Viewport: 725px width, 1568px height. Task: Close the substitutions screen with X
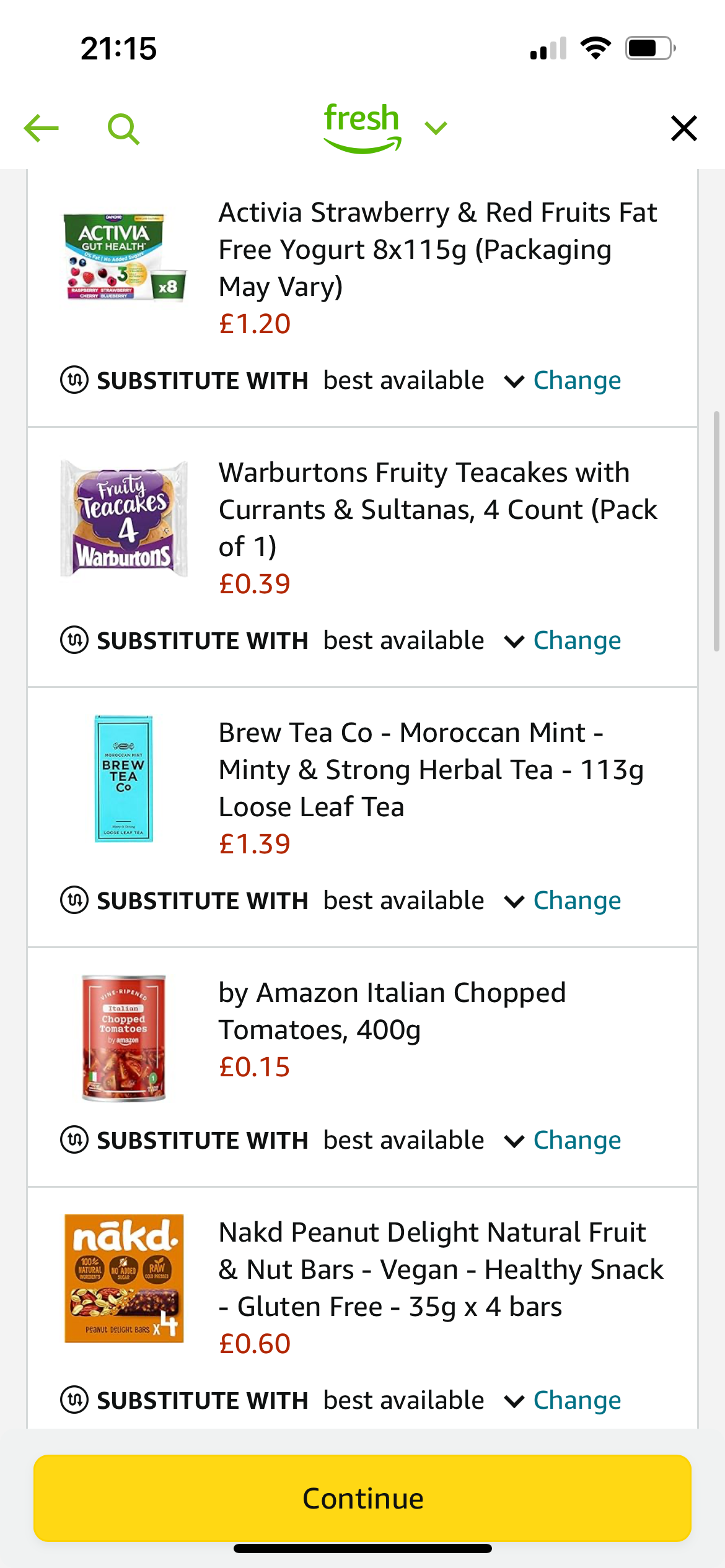[684, 128]
